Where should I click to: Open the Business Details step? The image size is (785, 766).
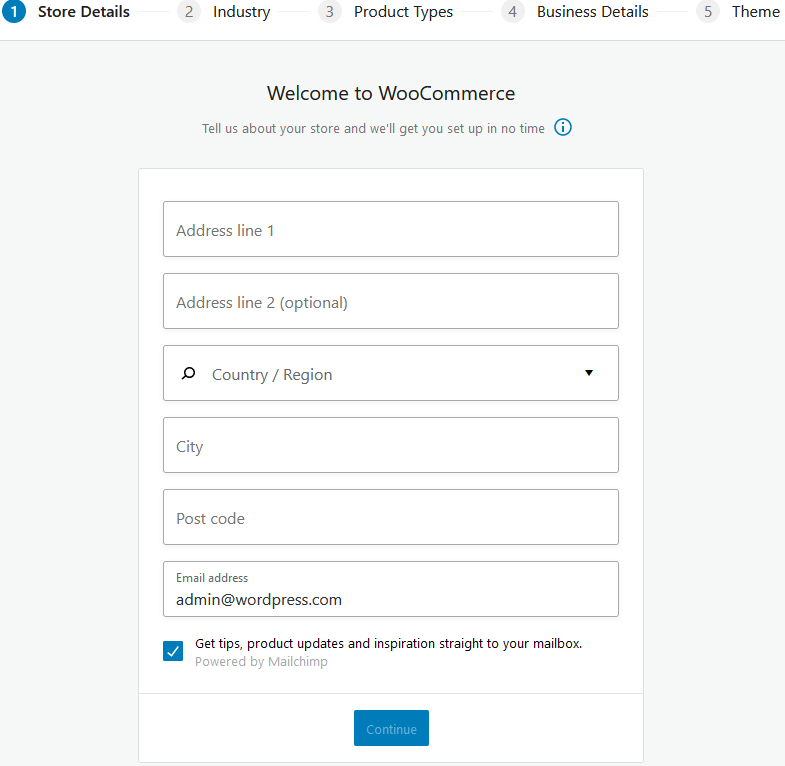point(592,12)
